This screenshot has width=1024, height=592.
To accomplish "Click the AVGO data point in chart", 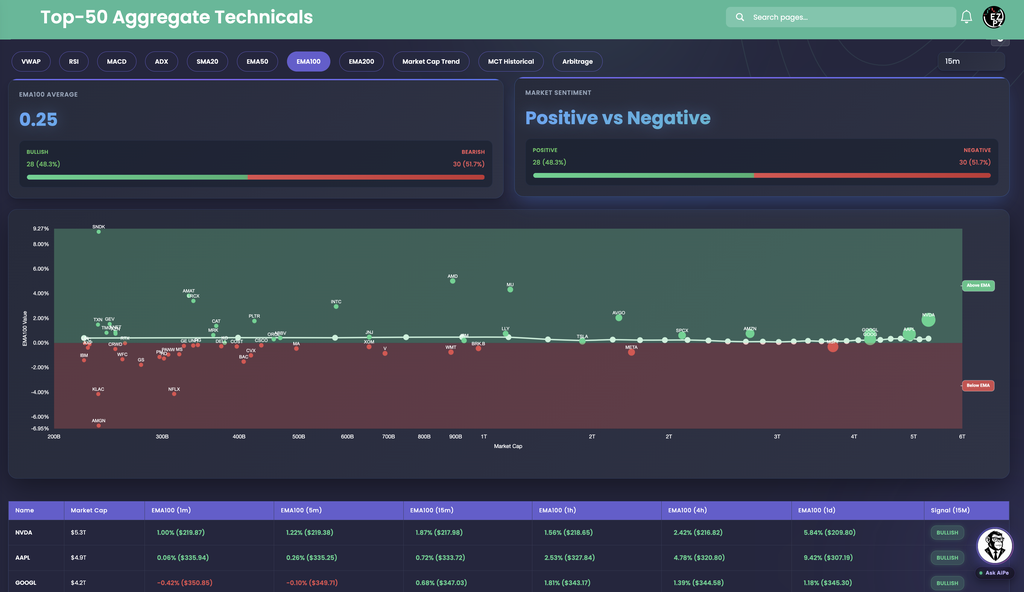I will (618, 318).
